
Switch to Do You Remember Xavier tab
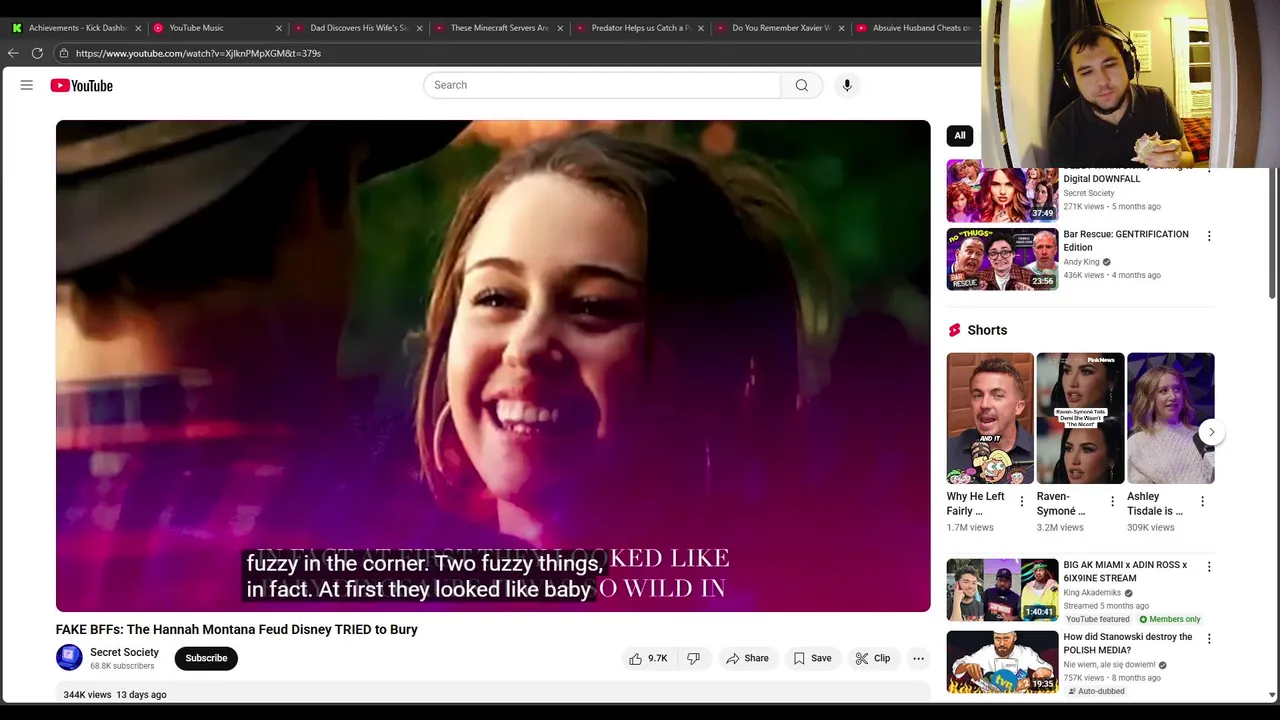(x=780, y=28)
